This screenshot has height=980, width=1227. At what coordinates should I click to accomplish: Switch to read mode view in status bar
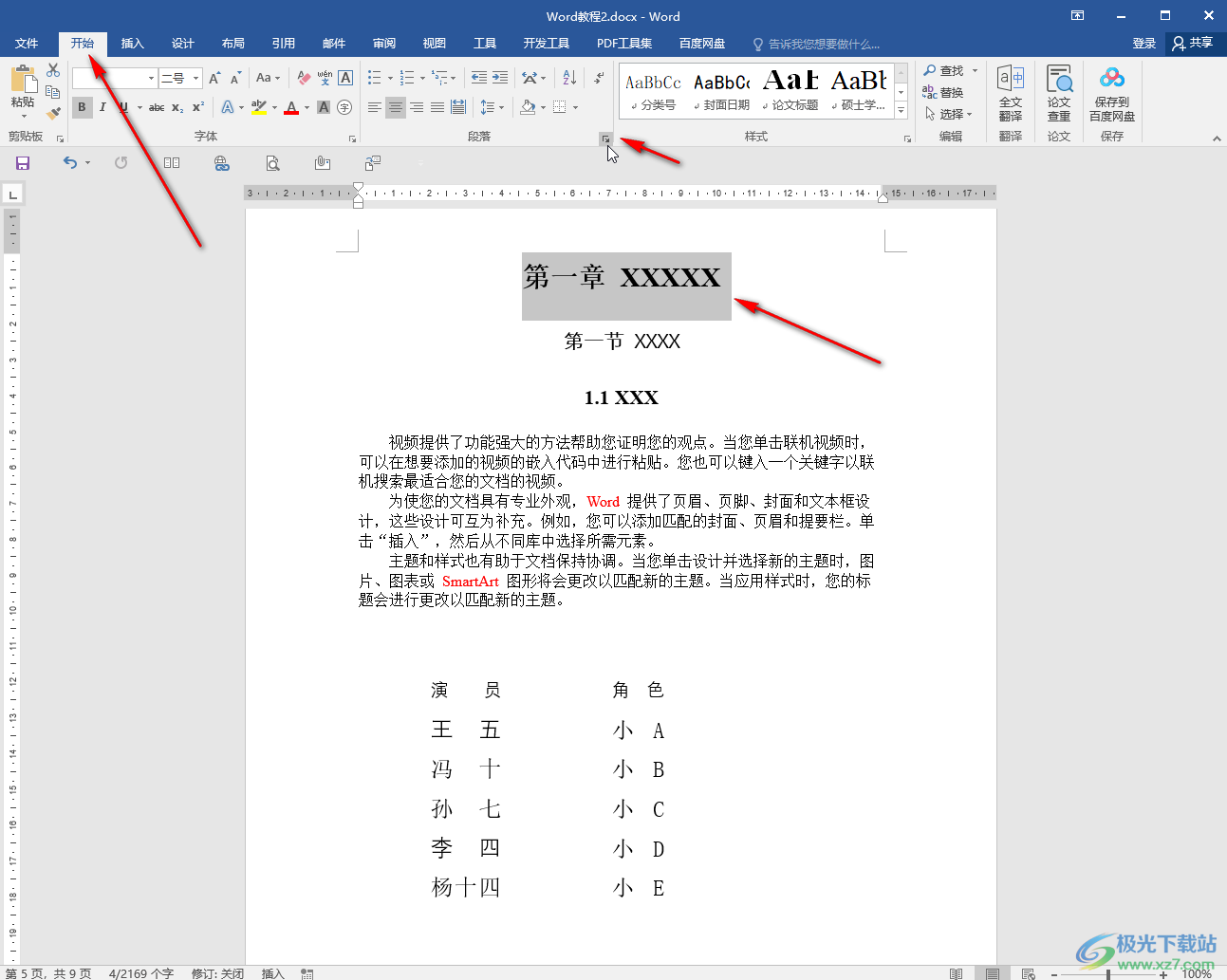click(x=956, y=973)
